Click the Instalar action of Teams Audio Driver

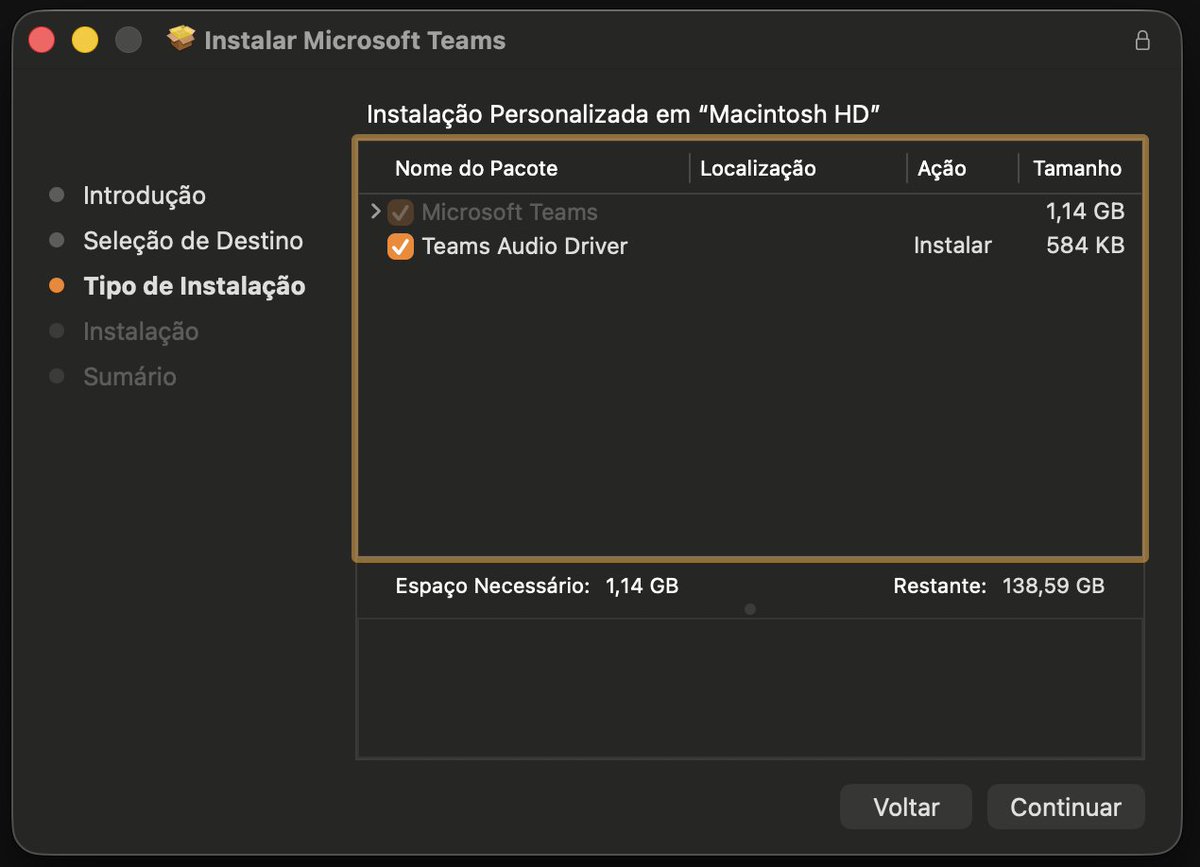(x=953, y=246)
